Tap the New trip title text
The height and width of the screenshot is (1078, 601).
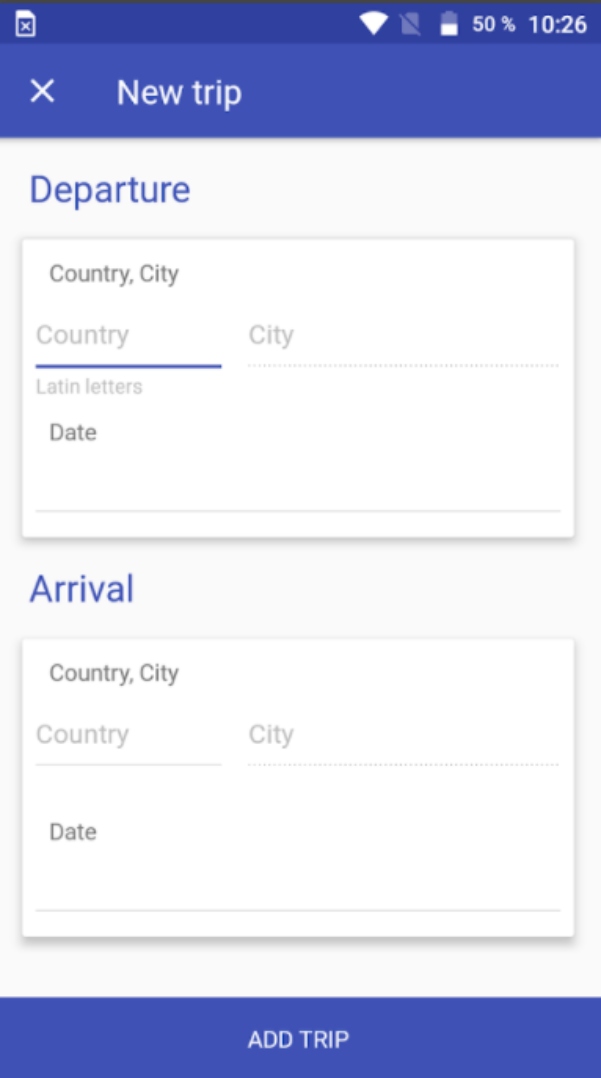tap(179, 93)
